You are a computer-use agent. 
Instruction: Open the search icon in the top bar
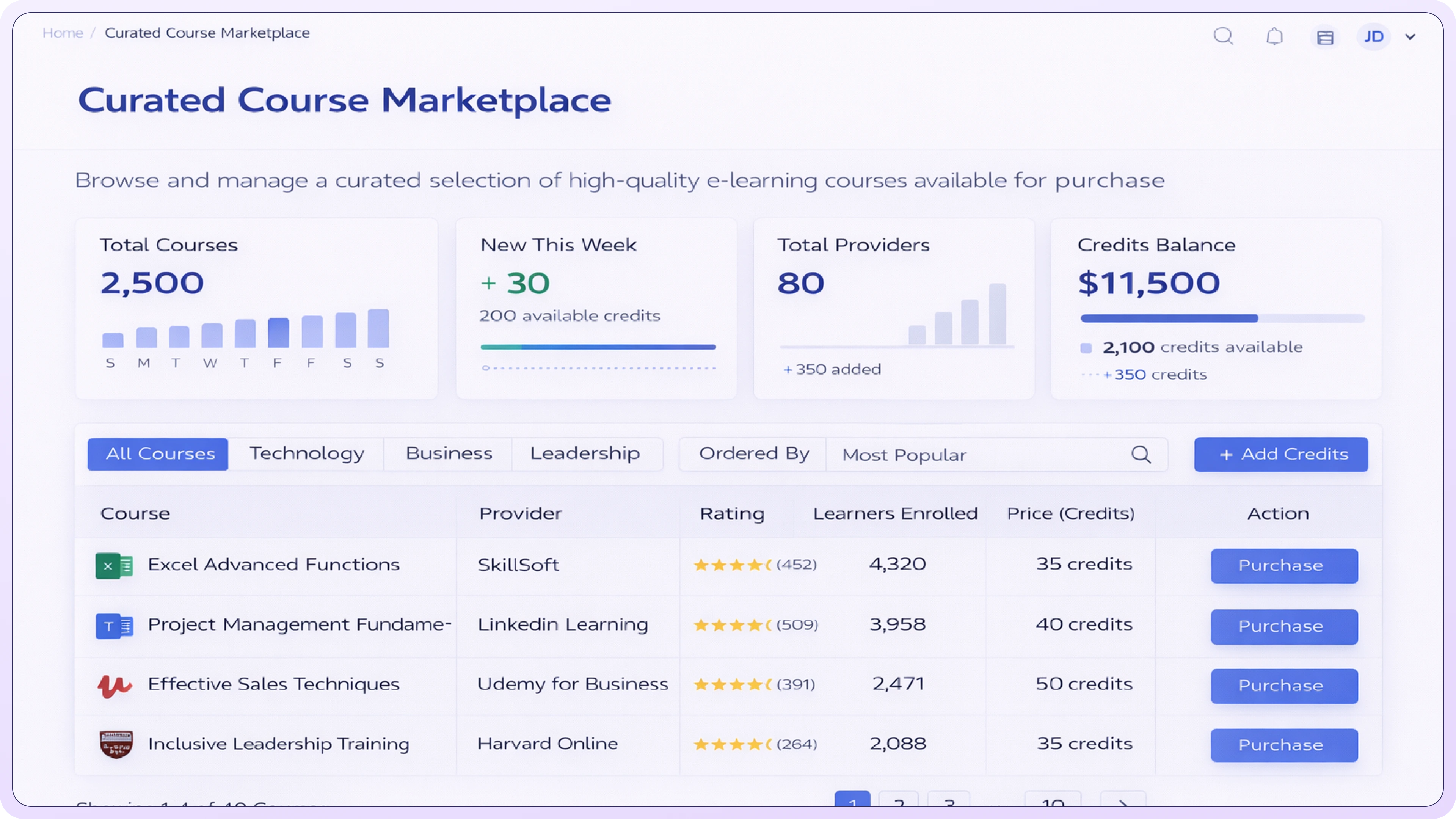point(1224,36)
